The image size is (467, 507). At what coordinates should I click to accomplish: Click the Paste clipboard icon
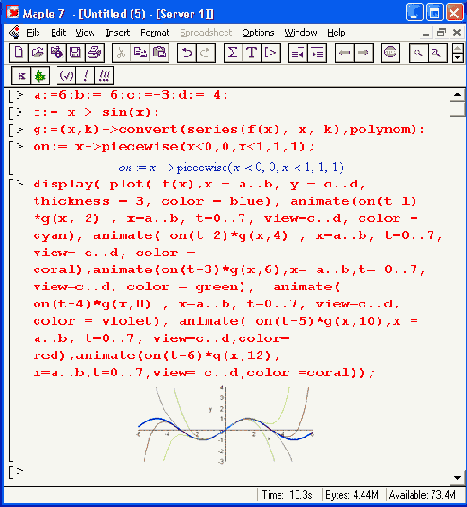[x=159, y=53]
